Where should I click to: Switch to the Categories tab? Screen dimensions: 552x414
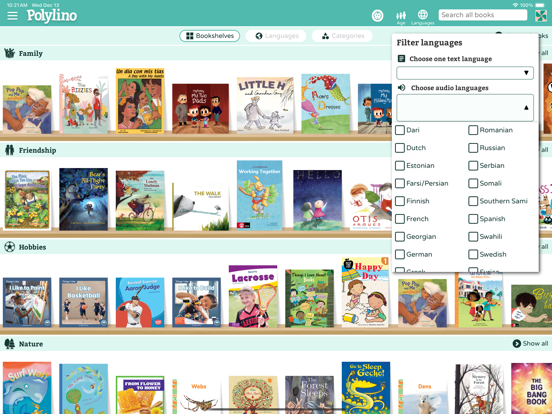click(x=342, y=36)
